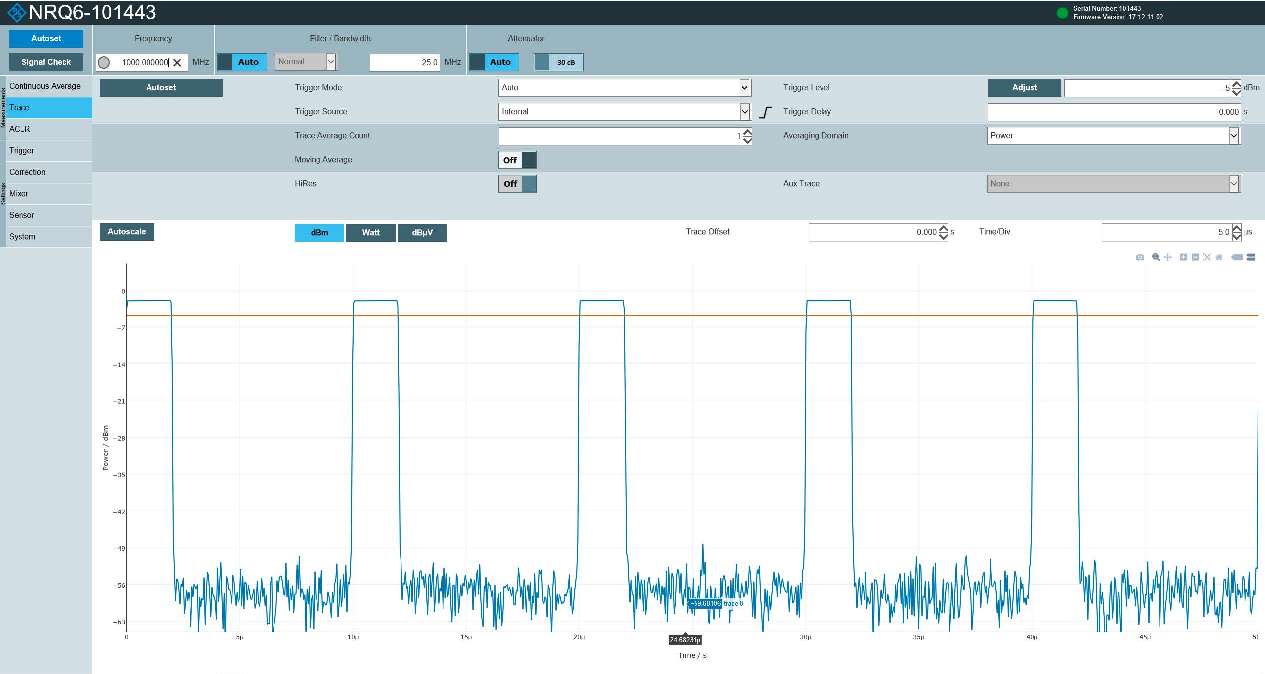Image resolution: width=1265 pixels, height=674 pixels.
Task: Open the System settings page
Action: pyautogui.click(x=48, y=236)
